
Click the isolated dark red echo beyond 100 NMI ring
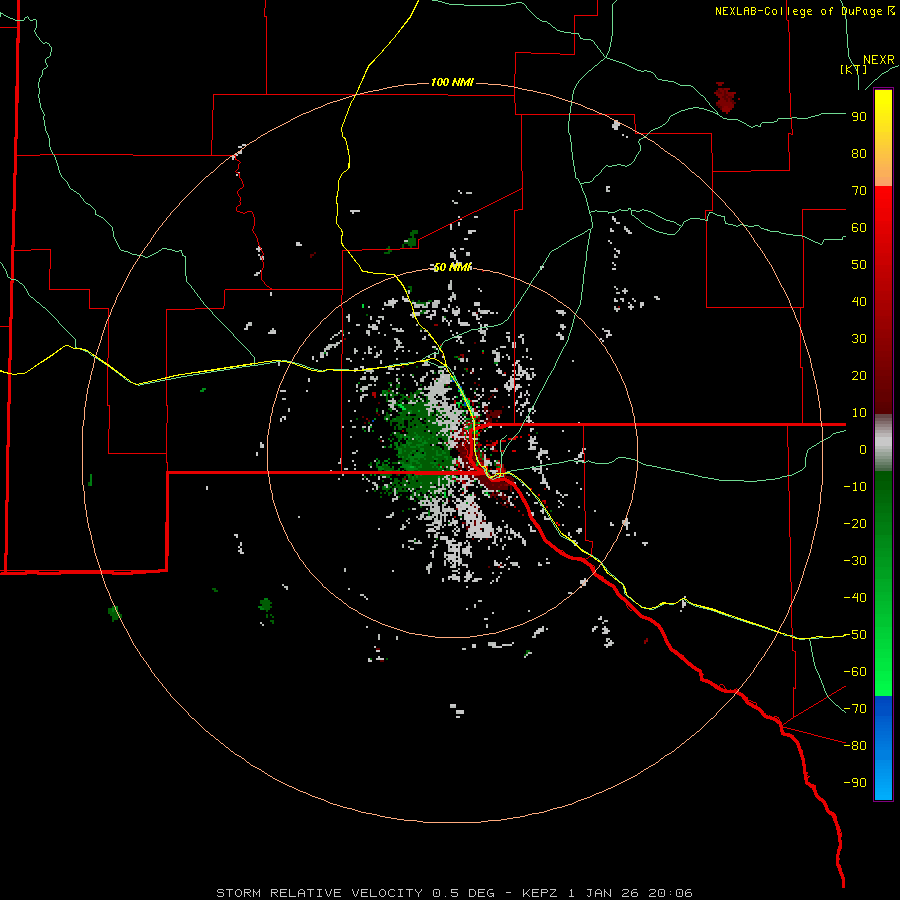tap(726, 98)
